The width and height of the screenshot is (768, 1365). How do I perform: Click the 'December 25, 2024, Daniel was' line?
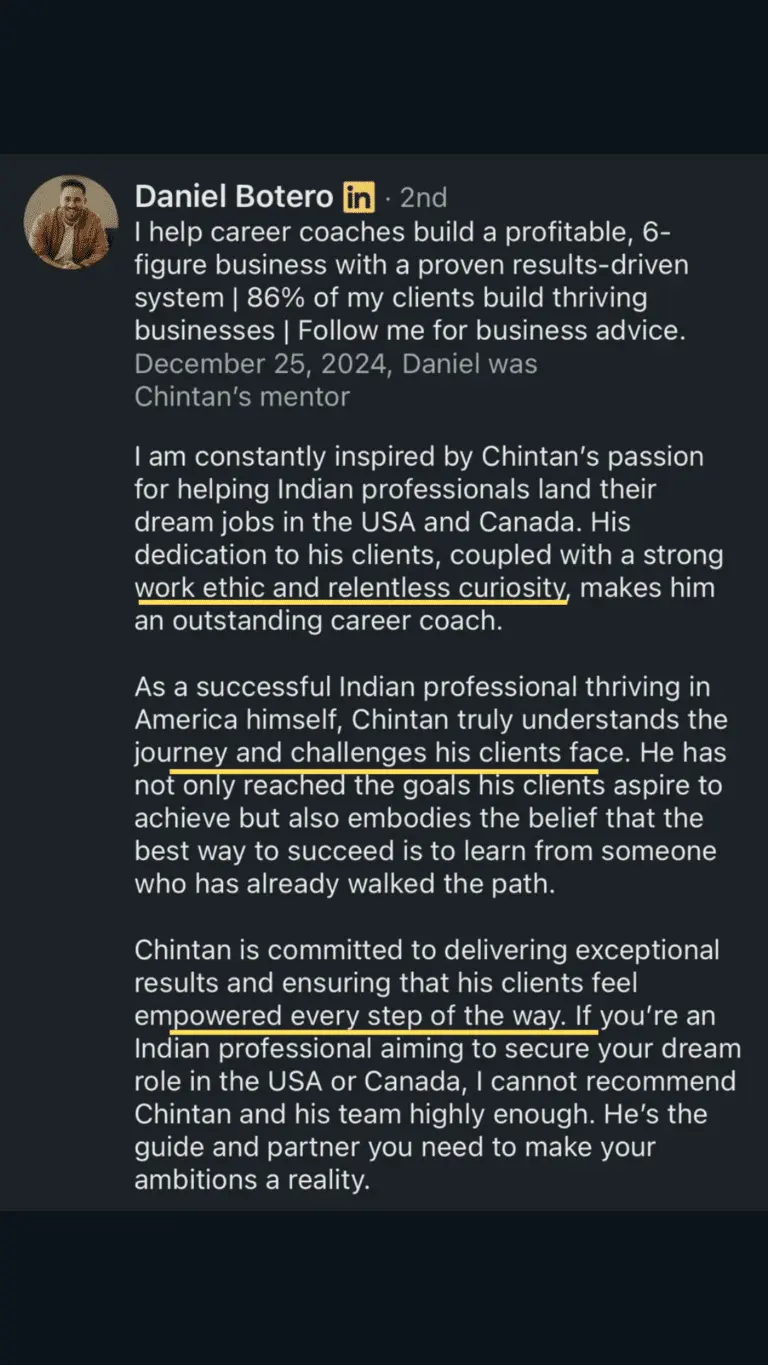[x=335, y=364]
